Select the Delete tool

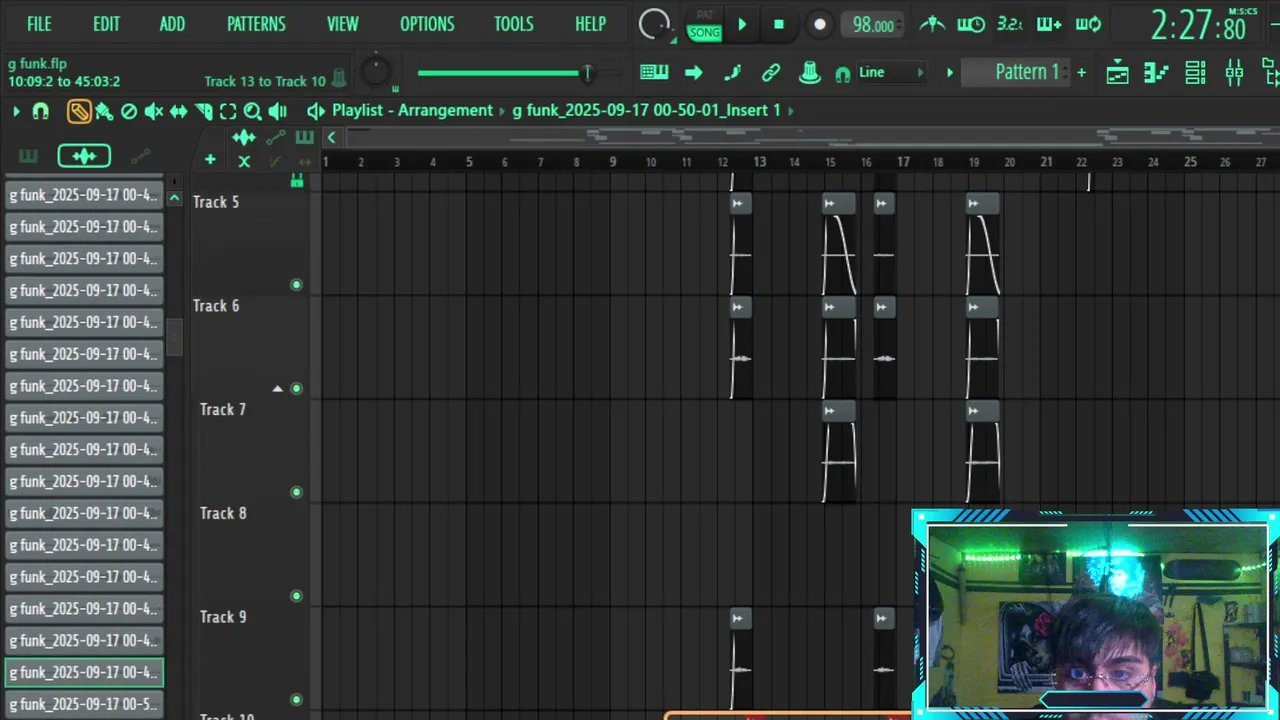point(129,111)
